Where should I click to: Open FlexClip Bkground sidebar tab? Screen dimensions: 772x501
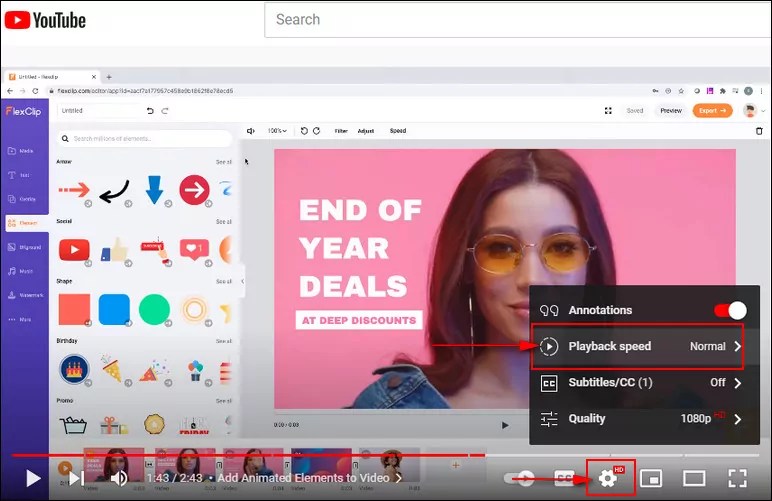(25, 247)
